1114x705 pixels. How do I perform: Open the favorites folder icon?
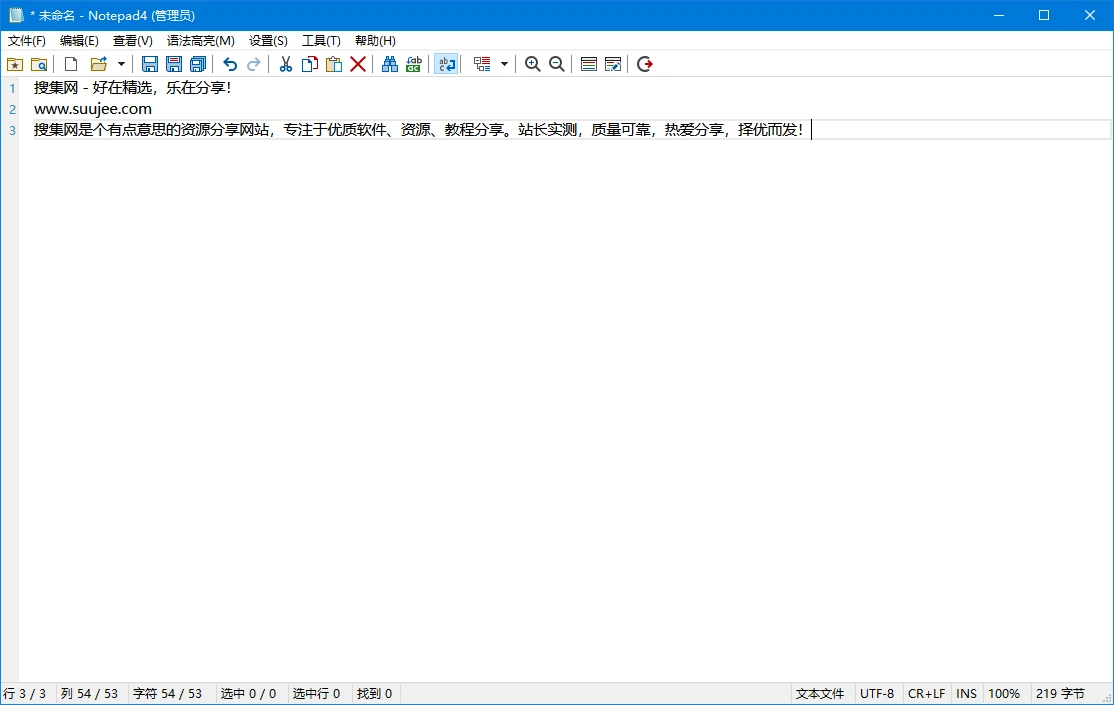coord(15,65)
